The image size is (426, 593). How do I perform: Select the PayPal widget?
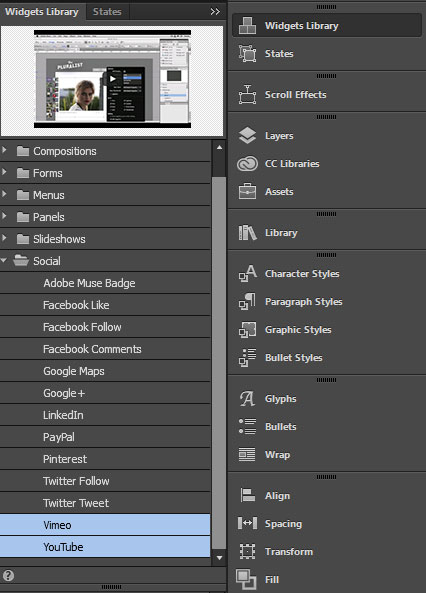(x=105, y=437)
